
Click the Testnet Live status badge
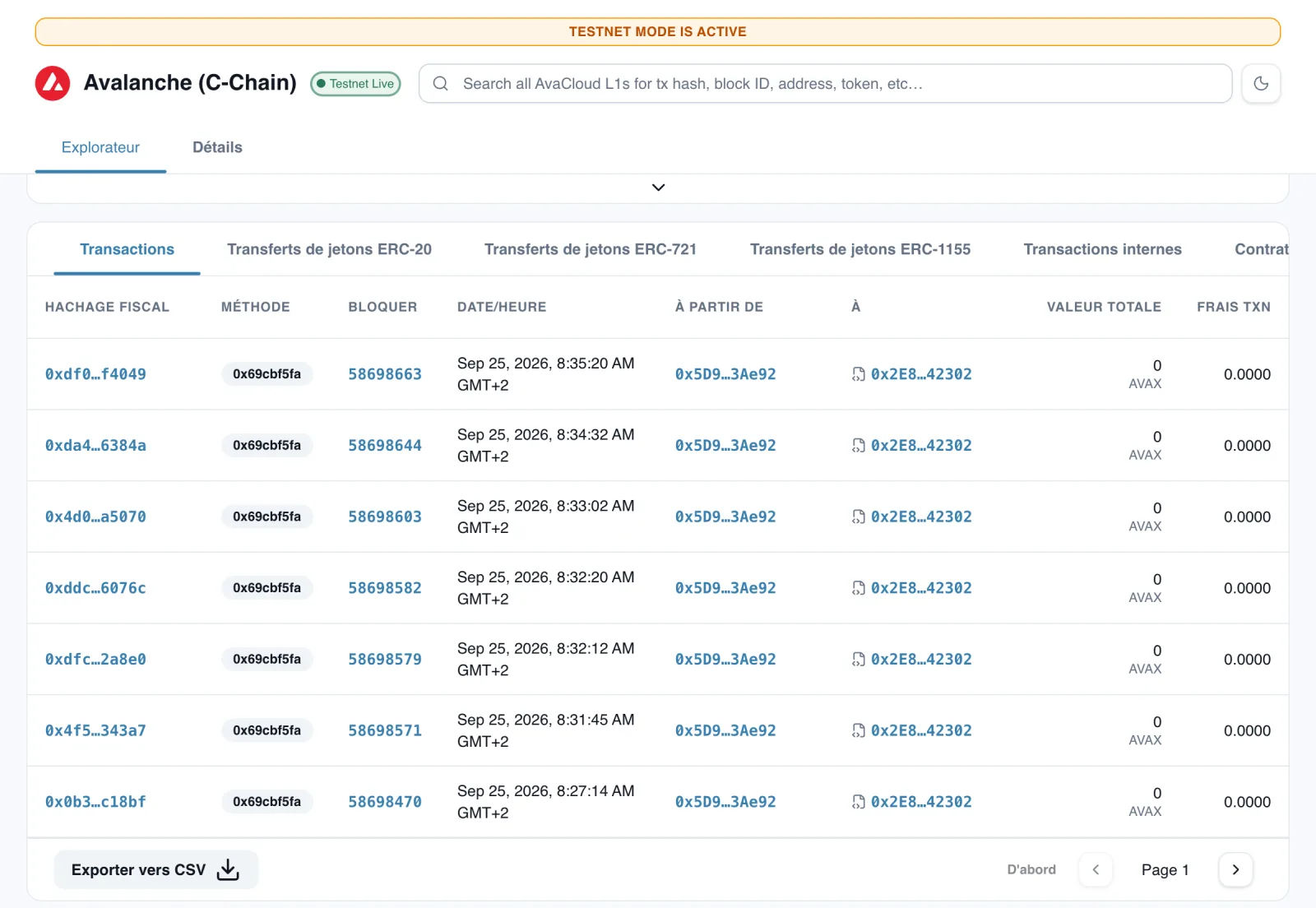(x=355, y=83)
